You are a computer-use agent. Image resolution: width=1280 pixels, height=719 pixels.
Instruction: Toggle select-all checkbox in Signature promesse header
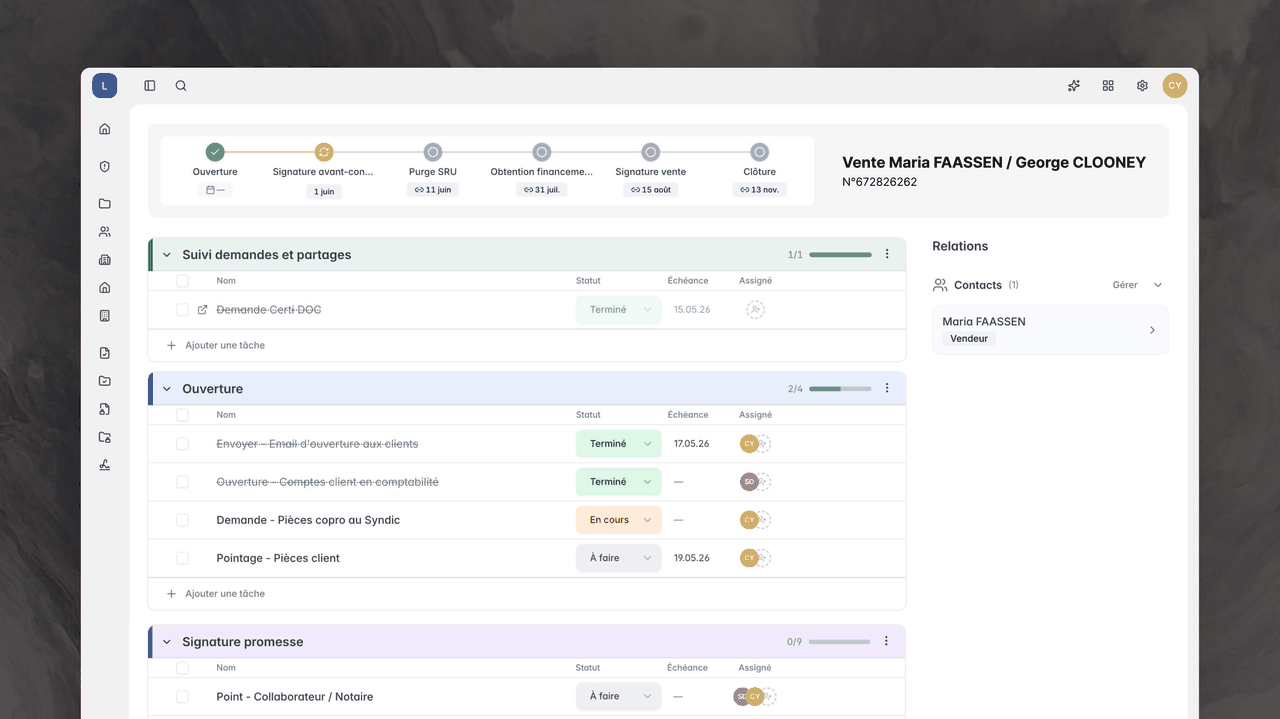(182, 668)
